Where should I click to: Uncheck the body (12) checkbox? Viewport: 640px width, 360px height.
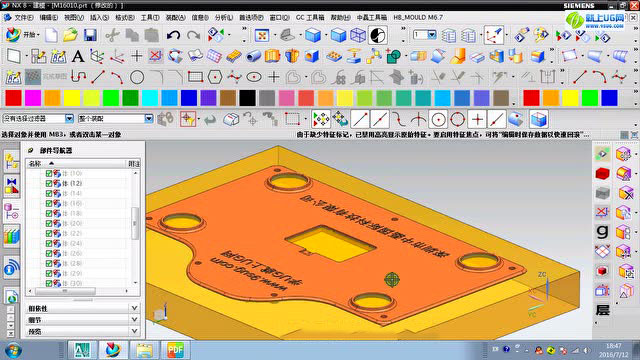coord(49,183)
